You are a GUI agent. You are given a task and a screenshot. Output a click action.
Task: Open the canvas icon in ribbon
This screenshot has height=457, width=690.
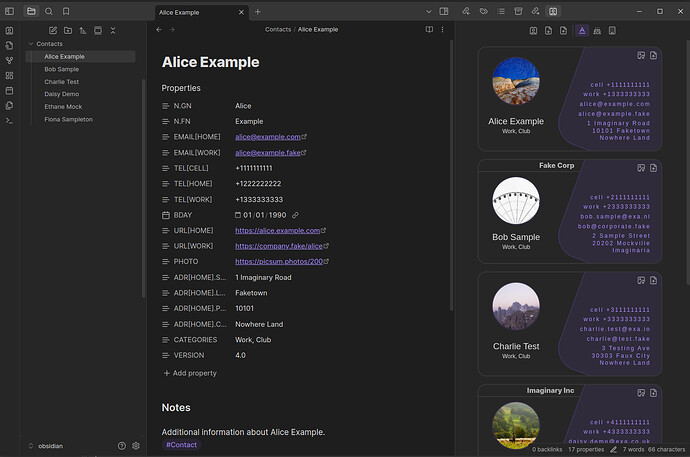pos(9,76)
